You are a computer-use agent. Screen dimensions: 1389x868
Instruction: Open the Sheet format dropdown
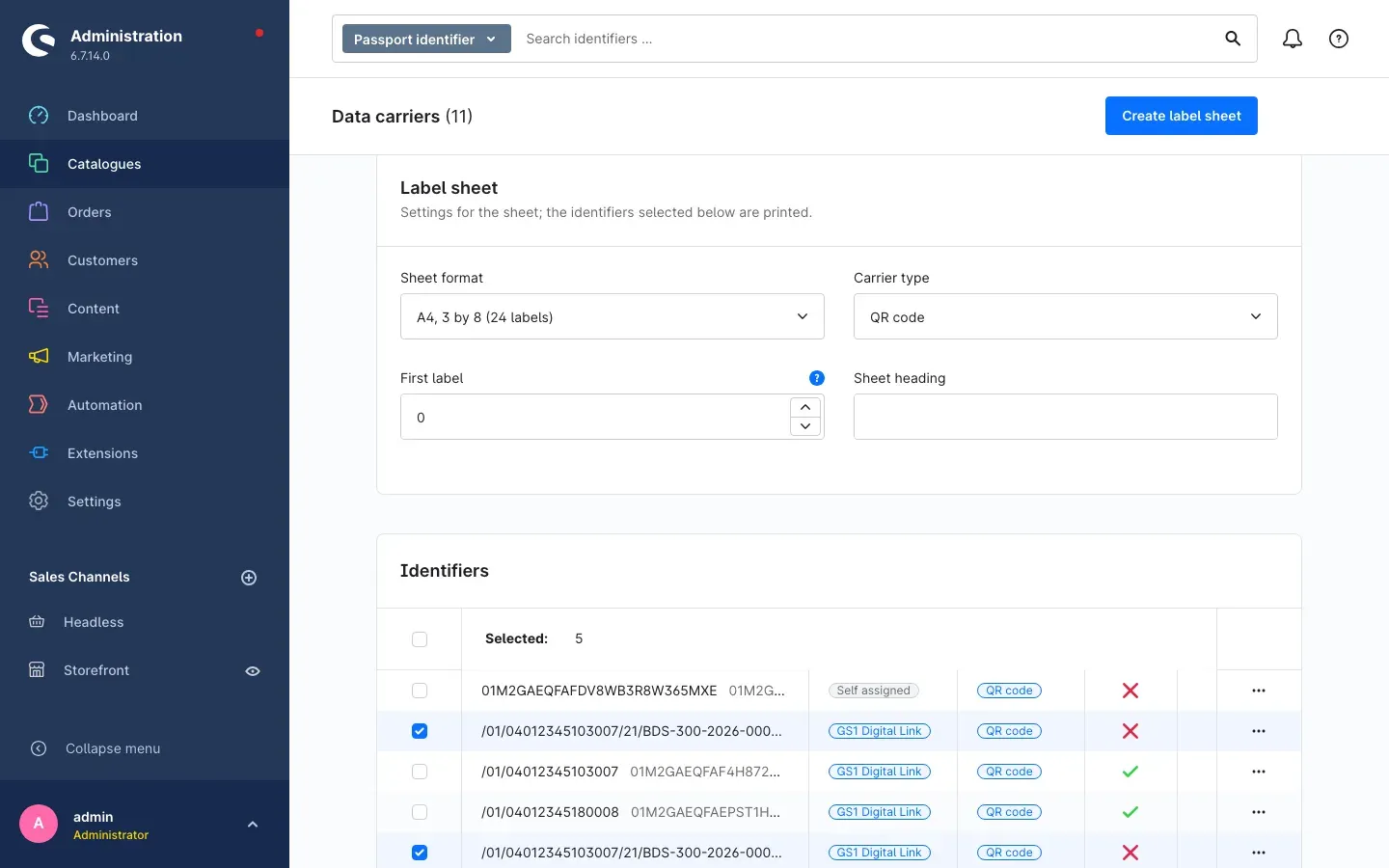click(613, 316)
